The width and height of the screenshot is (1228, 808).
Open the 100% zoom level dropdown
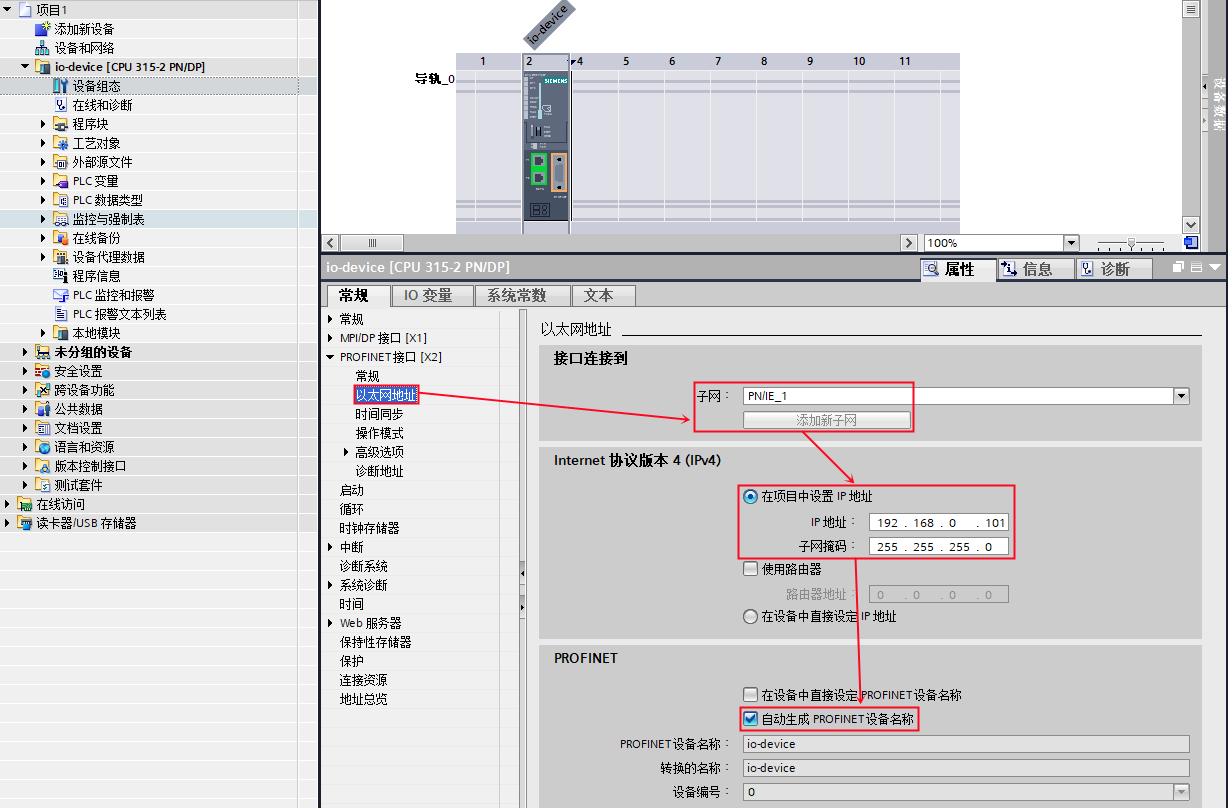pos(1071,243)
